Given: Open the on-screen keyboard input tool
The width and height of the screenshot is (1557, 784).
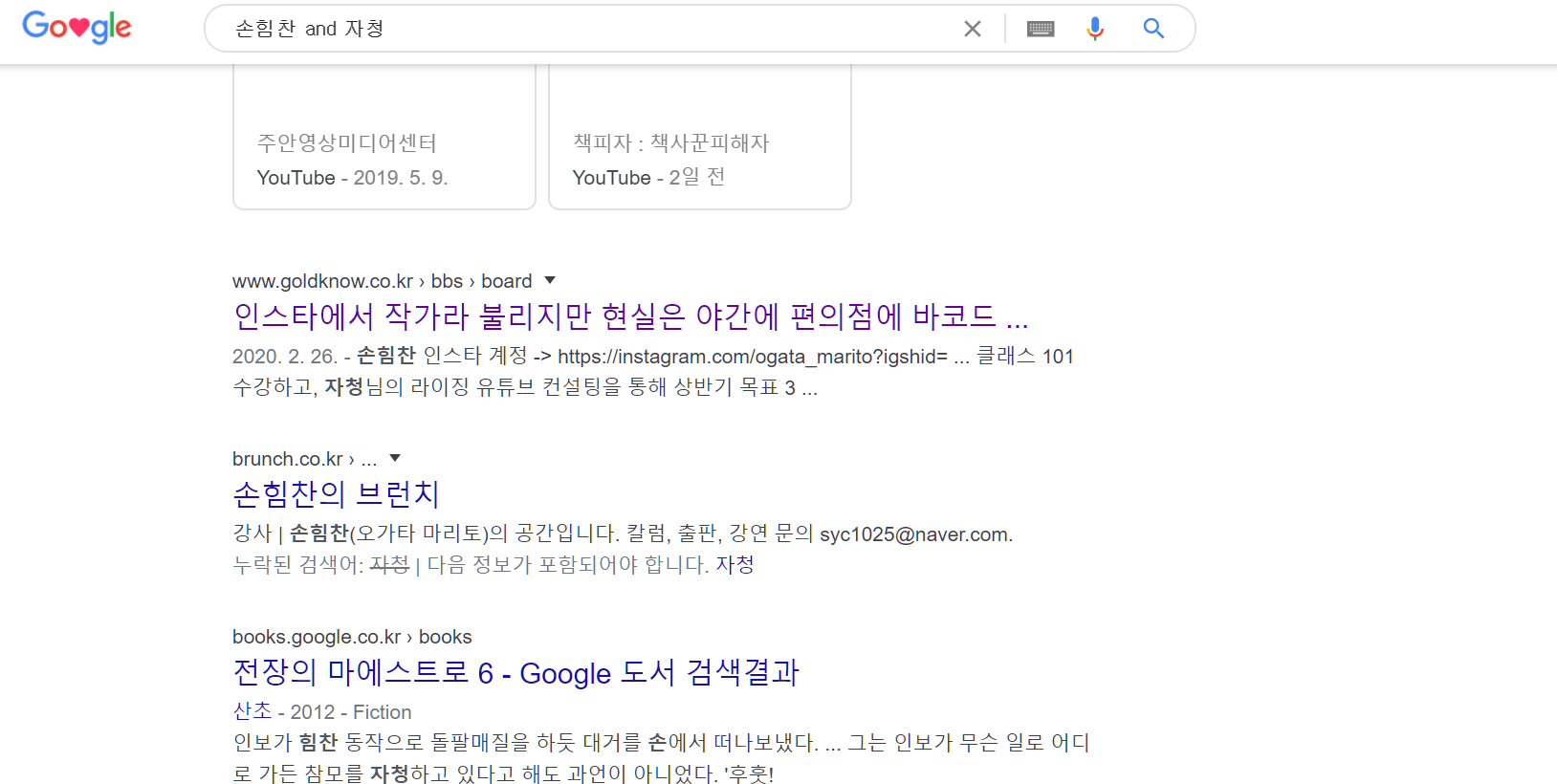Looking at the screenshot, I should (x=1041, y=29).
